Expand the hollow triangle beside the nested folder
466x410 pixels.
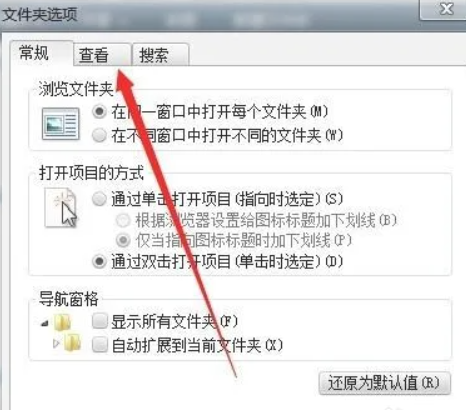click(x=56, y=343)
